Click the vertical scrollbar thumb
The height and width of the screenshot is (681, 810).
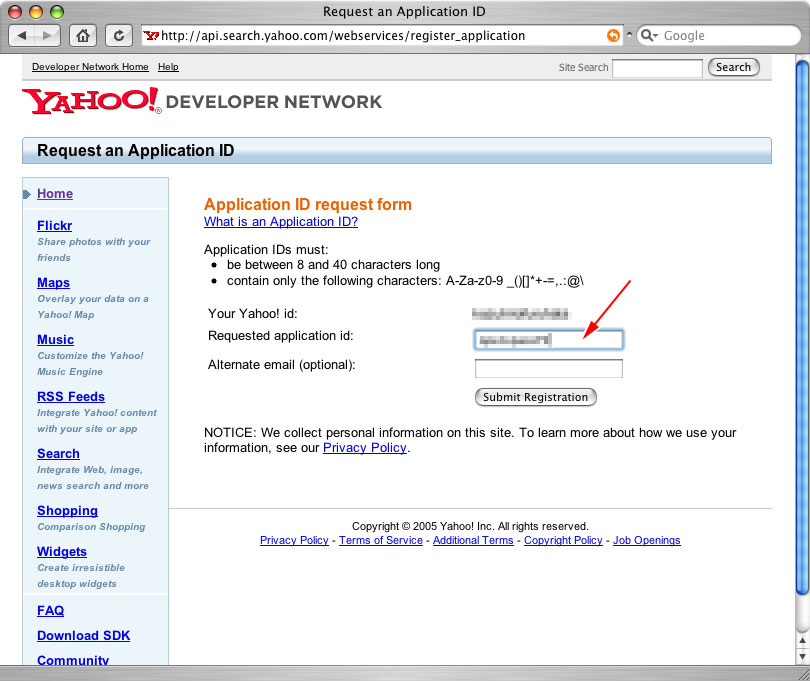[x=802, y=328]
